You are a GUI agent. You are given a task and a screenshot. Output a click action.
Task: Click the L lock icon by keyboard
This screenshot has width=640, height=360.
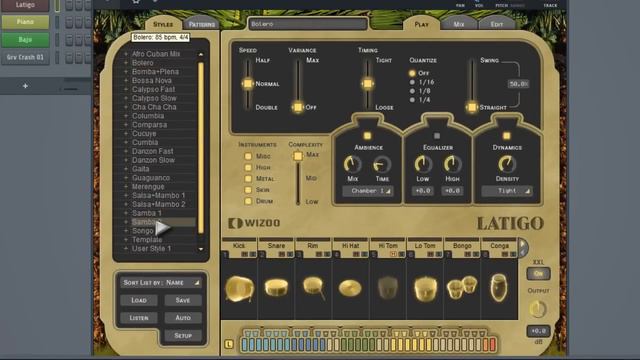(x=229, y=344)
